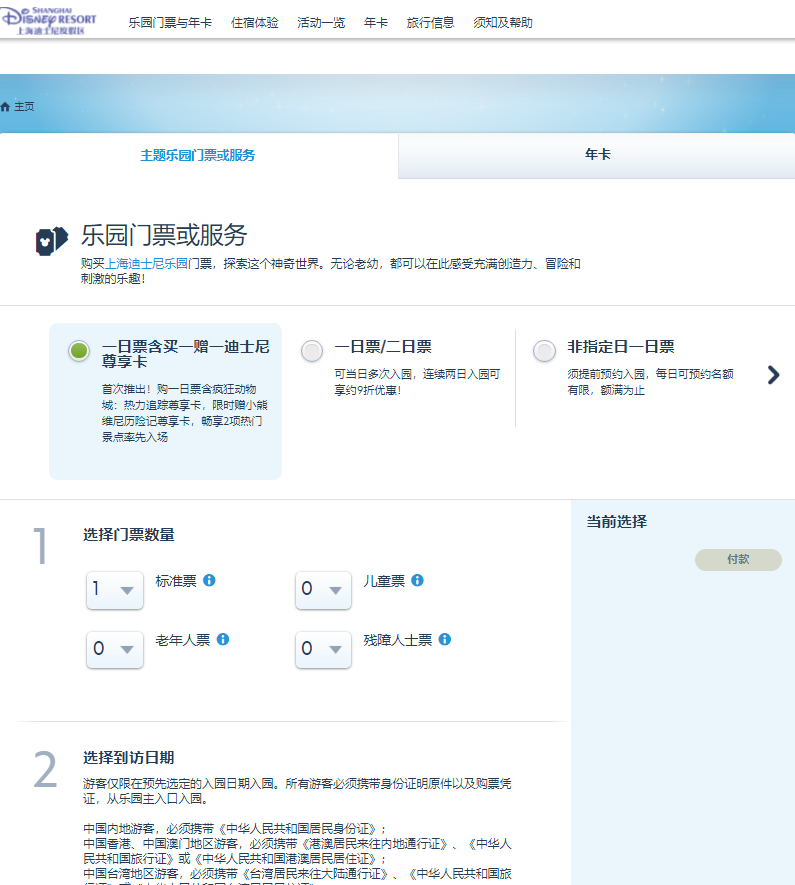Click the 儿童票 label
The height and width of the screenshot is (885, 795).
(x=384, y=581)
